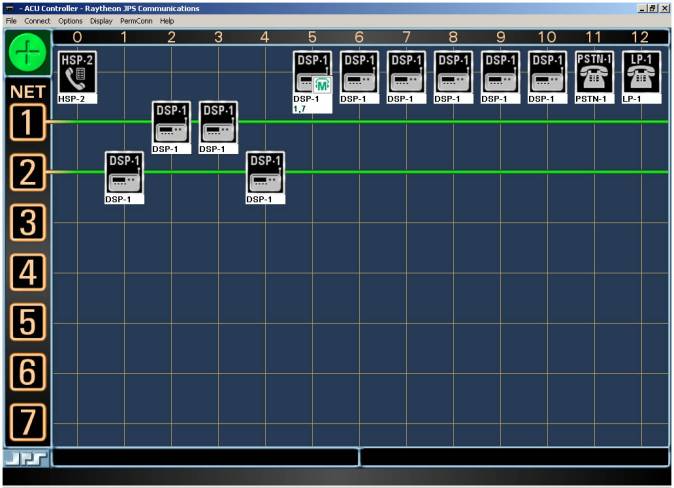Click the JPS logo in bottom corner
Screen dimensions: 674x488
click(24, 458)
